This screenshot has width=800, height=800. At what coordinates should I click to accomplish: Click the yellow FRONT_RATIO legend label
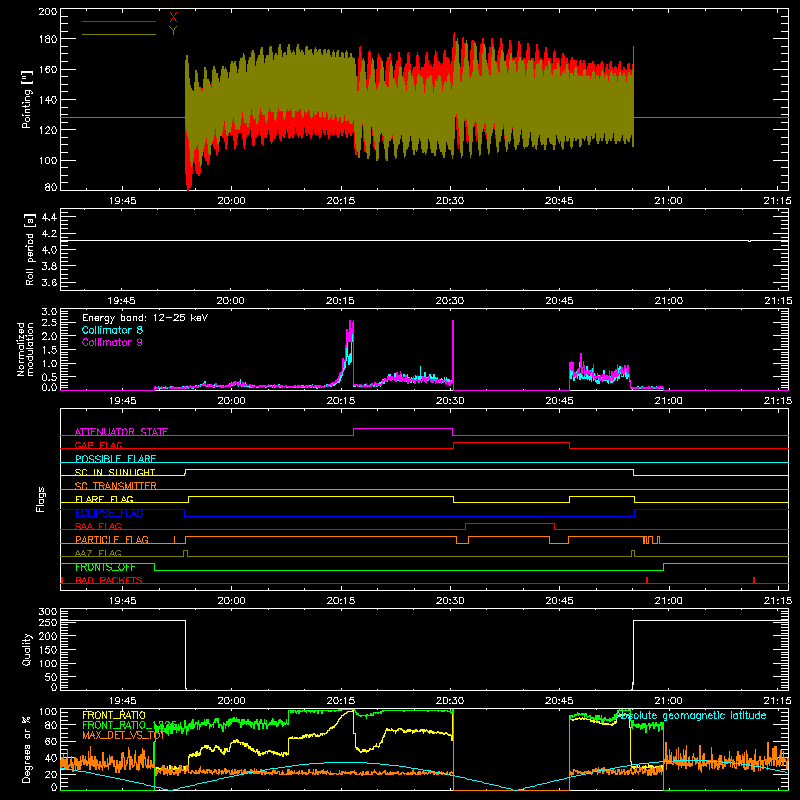114,715
